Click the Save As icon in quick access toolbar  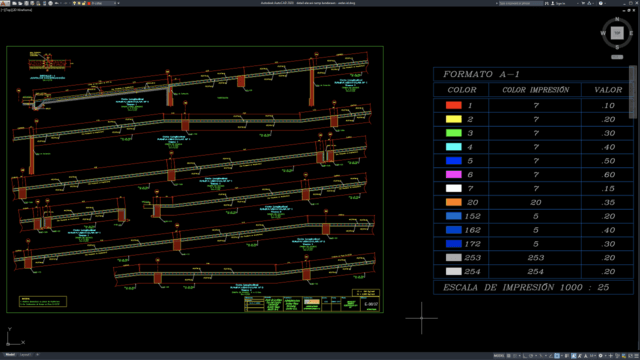point(32,3)
